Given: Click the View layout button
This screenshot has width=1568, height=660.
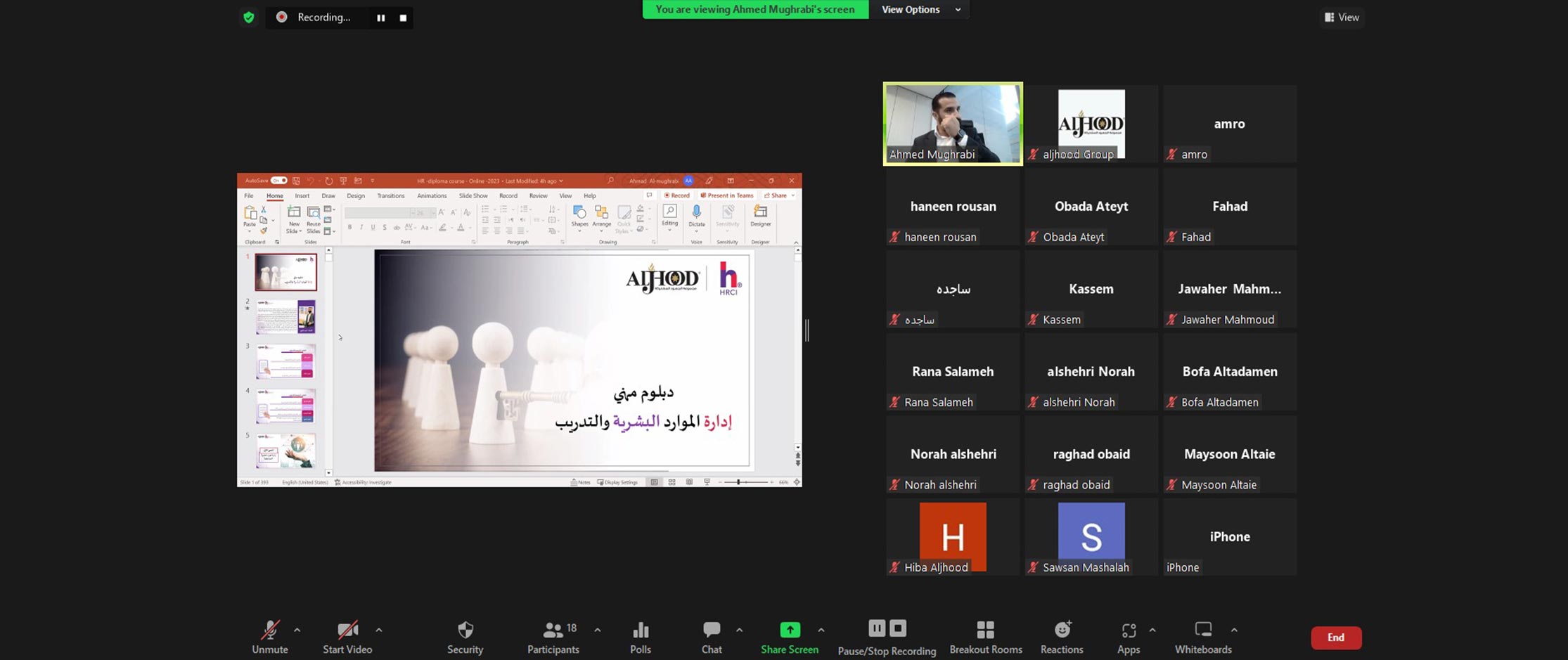Looking at the screenshot, I should click(1342, 18).
